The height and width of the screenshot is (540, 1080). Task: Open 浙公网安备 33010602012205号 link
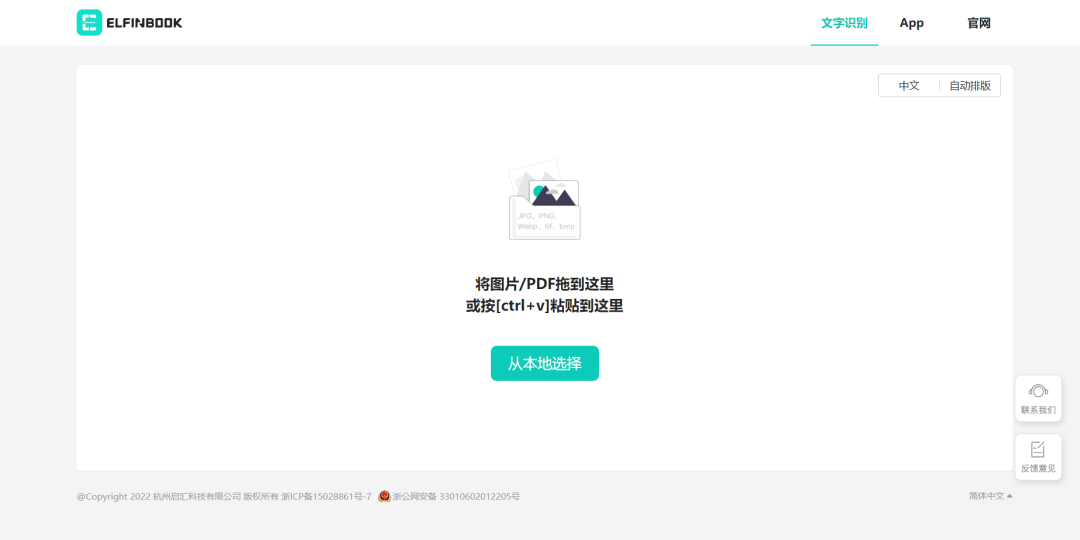(x=456, y=497)
